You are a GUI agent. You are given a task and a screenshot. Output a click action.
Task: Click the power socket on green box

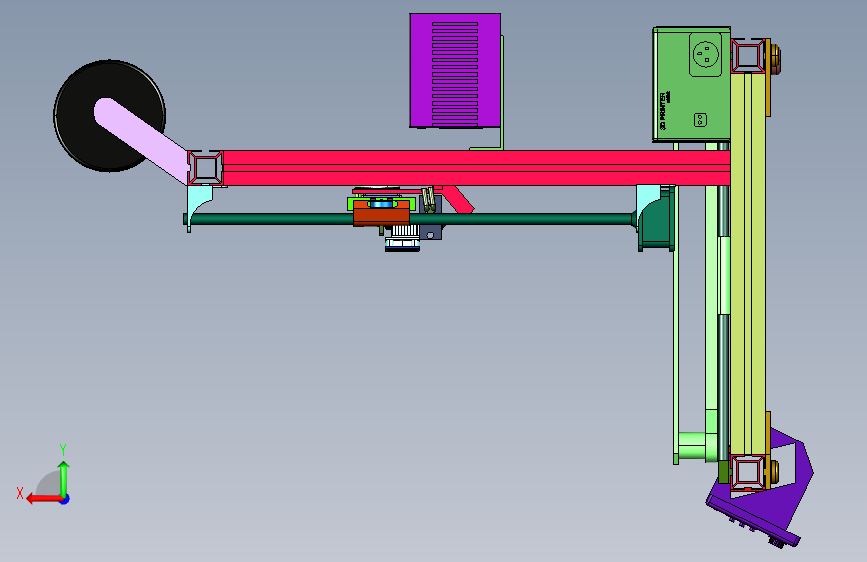click(706, 54)
